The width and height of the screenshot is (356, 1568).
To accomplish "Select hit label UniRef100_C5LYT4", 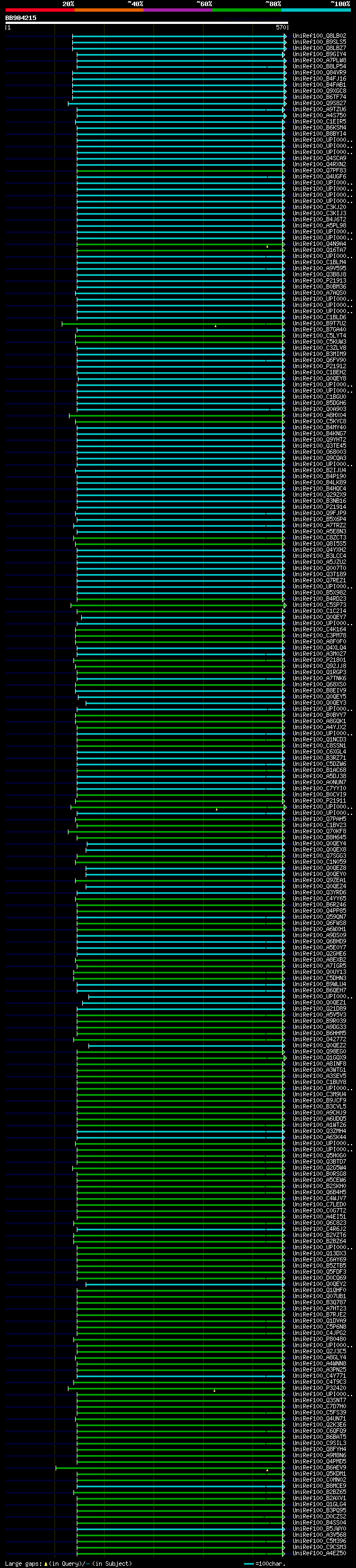I will pyautogui.click(x=319, y=335).
